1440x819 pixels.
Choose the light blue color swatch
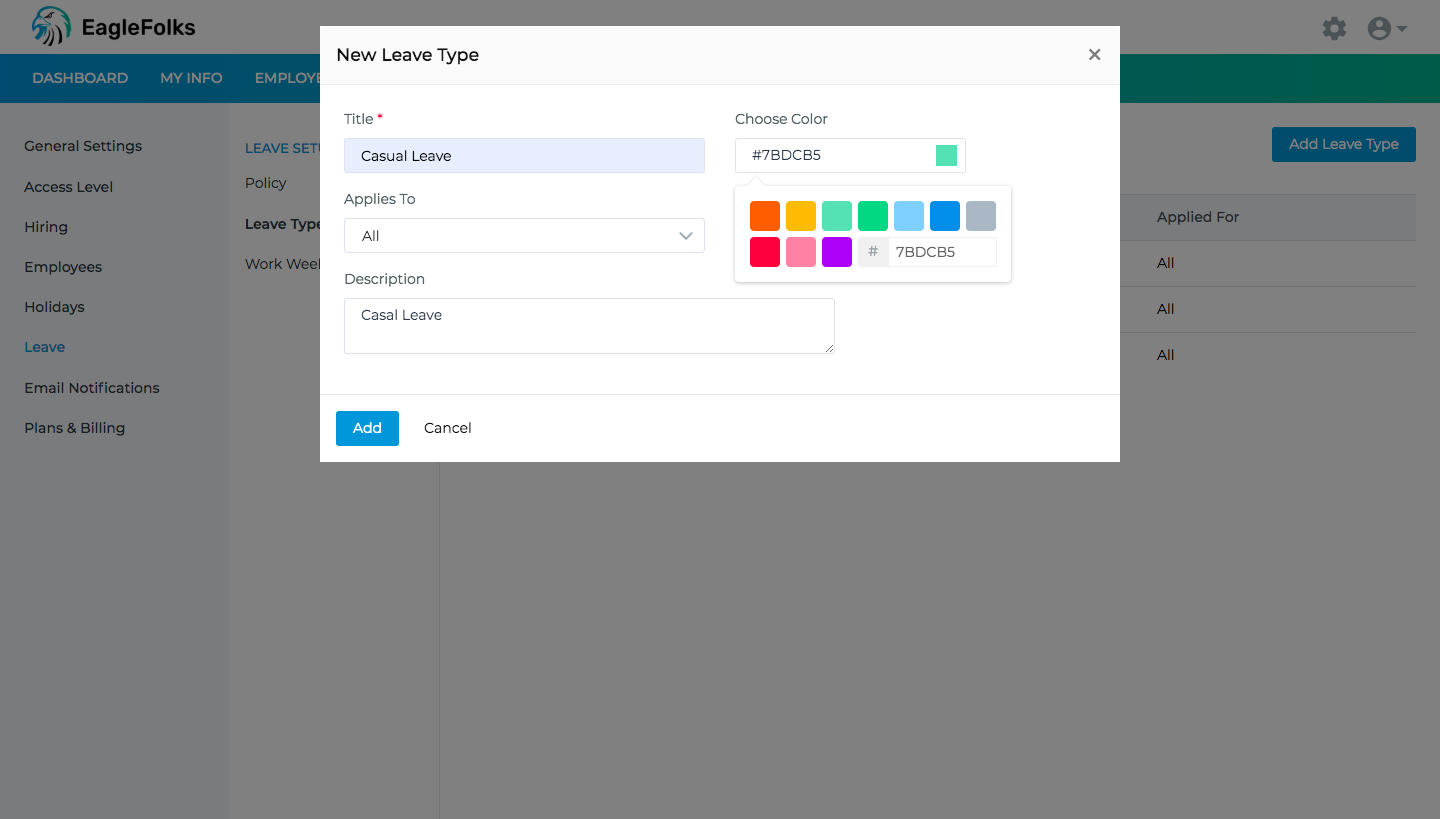pos(909,216)
